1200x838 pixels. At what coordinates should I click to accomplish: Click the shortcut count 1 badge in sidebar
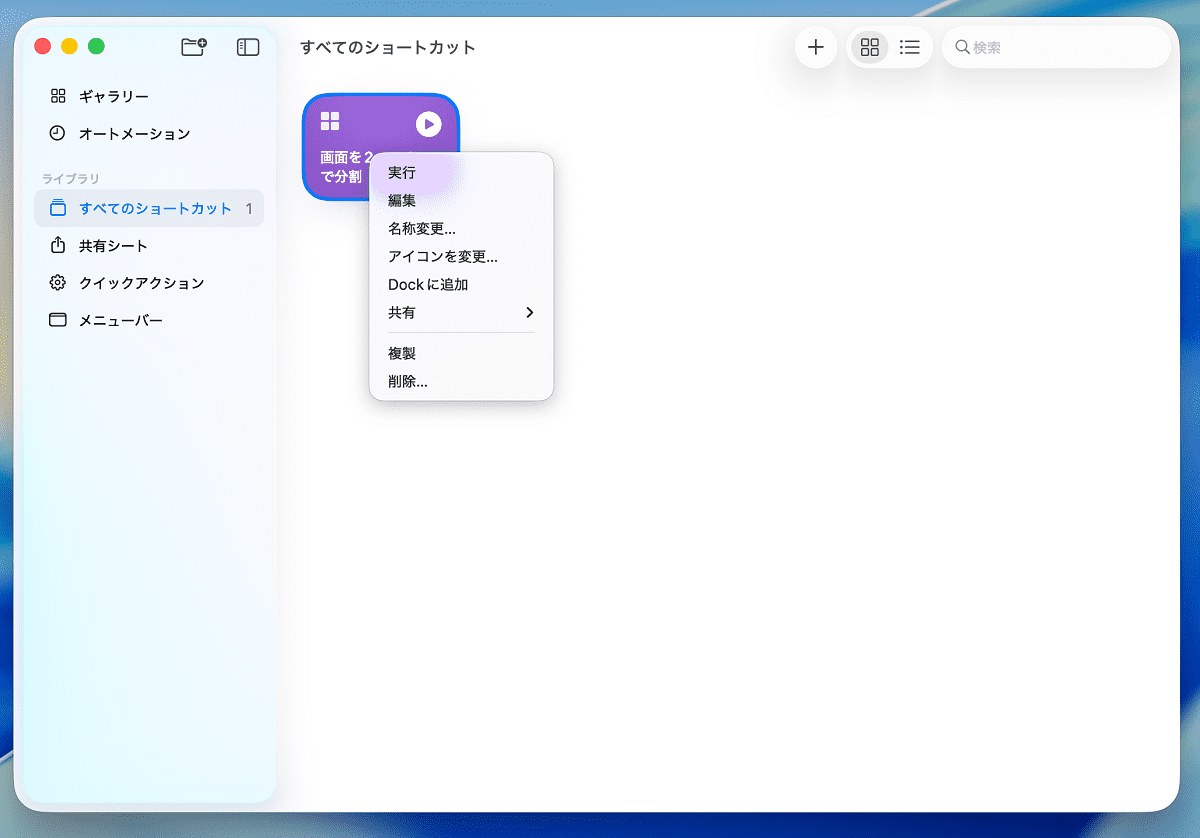249,208
